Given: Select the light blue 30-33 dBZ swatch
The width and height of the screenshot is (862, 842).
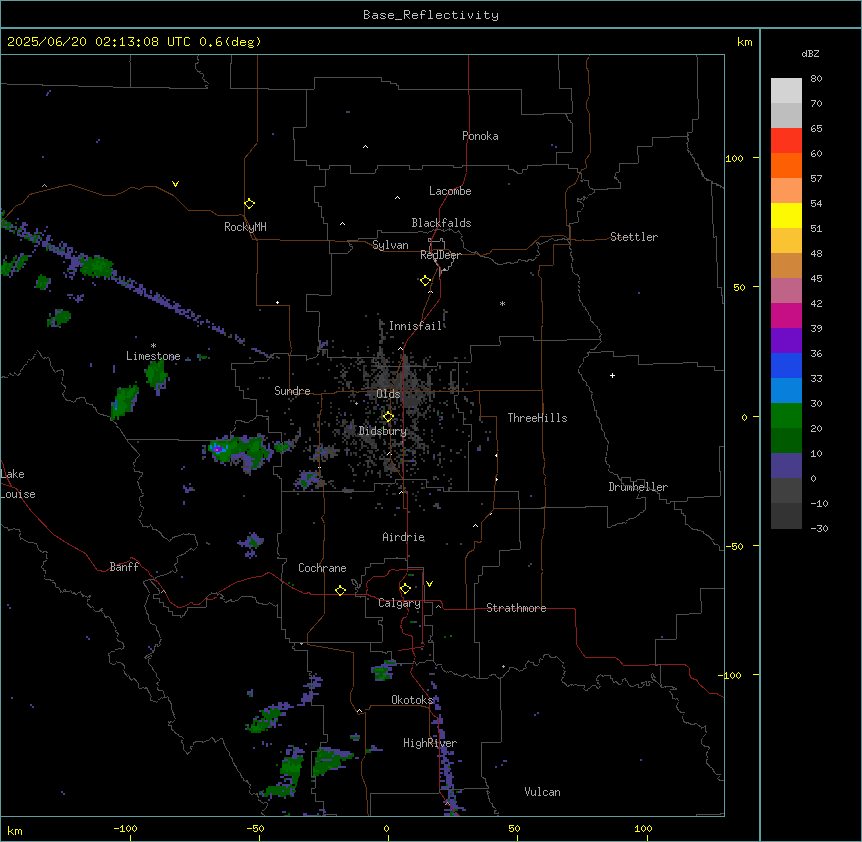Looking at the screenshot, I should click(x=786, y=391).
